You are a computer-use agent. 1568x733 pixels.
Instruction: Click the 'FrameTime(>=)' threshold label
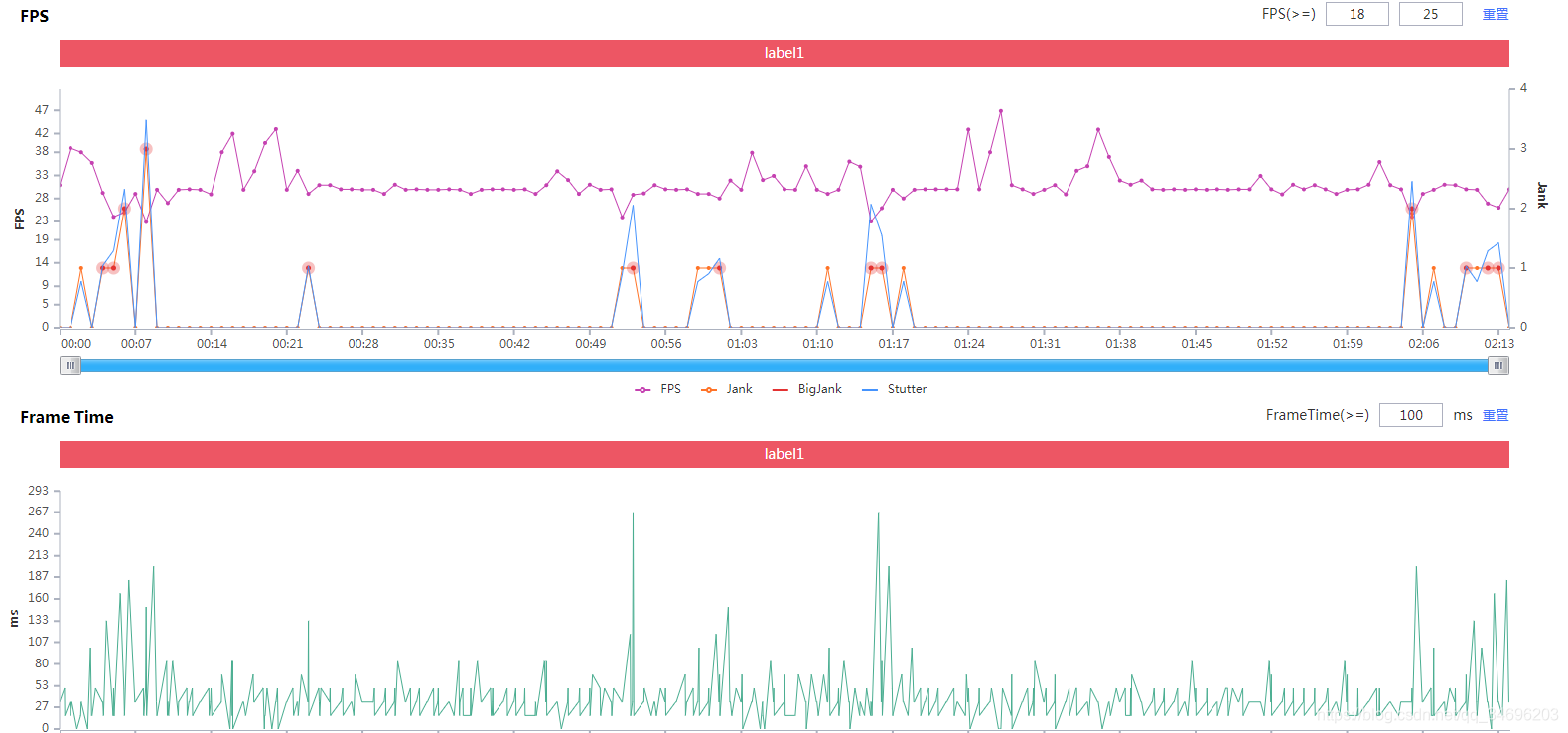(1318, 415)
